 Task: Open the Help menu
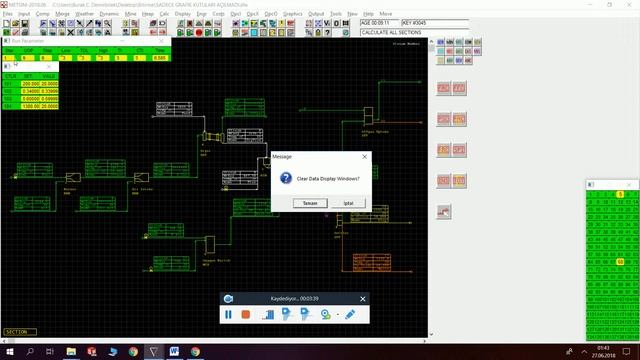[x=368, y=13]
